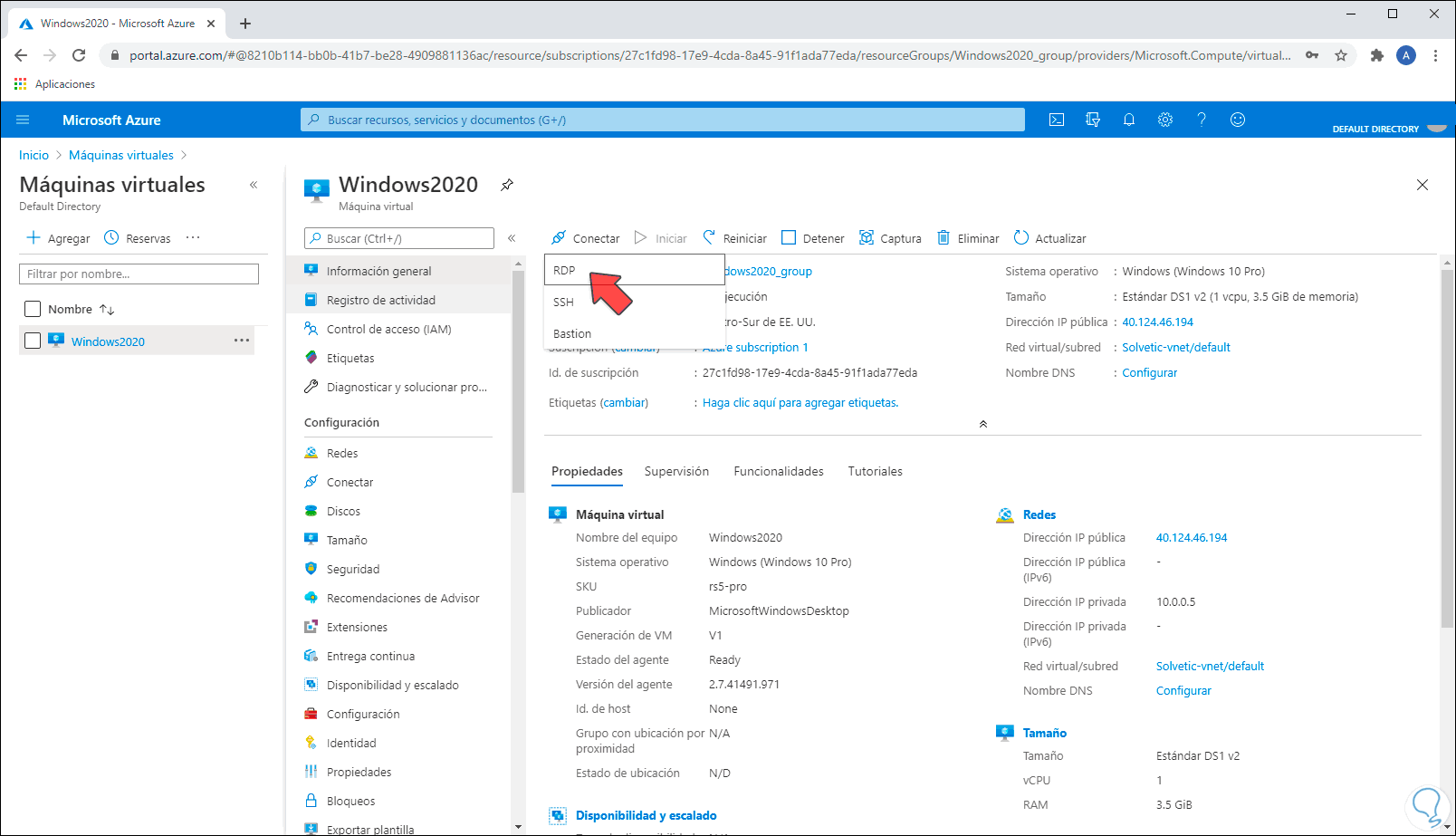Open Diagnosticar y solucionar problemas
The width and height of the screenshot is (1456, 836).
click(399, 387)
